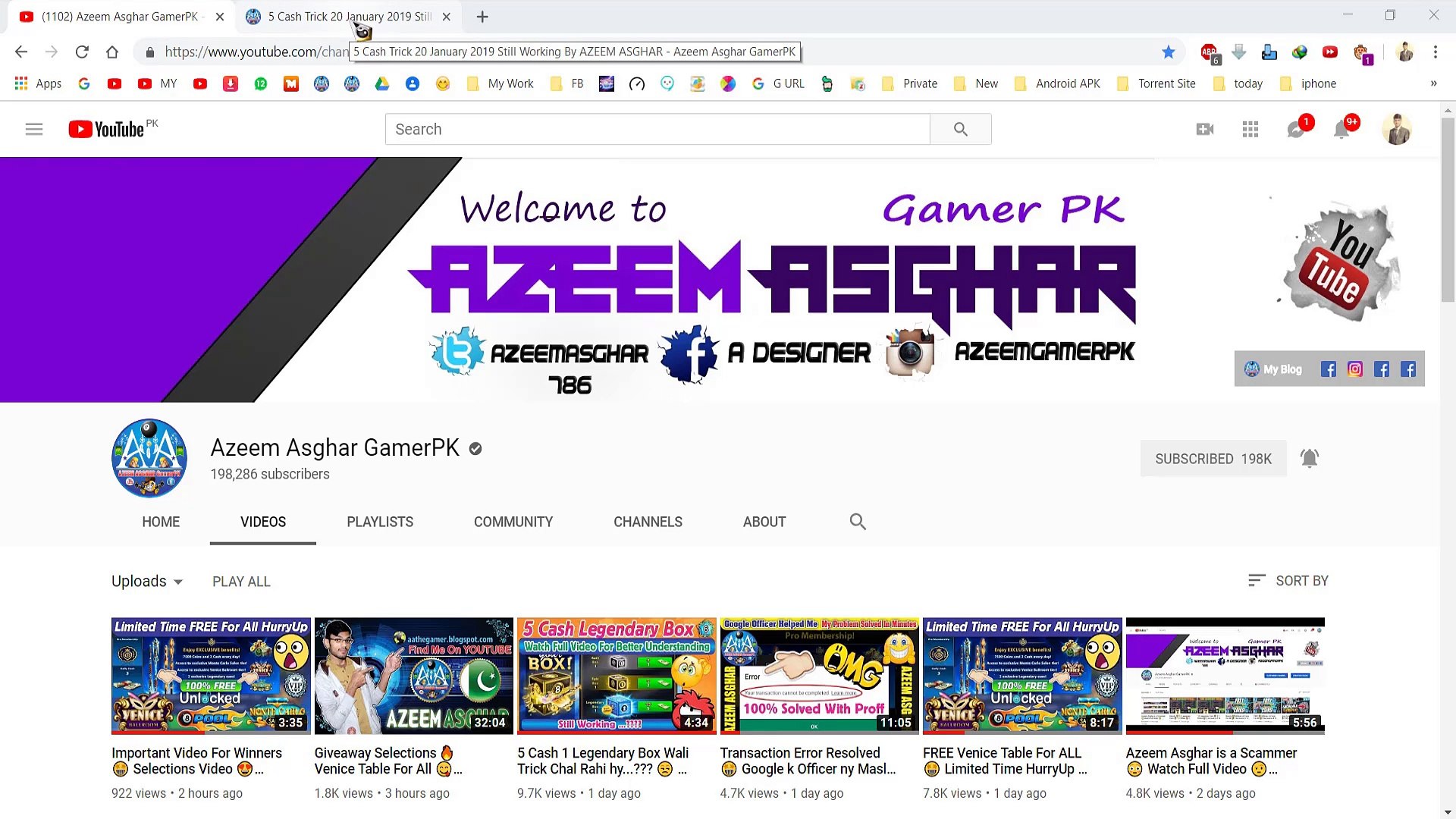Open Giveaway Selections video thumbnail

tap(413, 675)
